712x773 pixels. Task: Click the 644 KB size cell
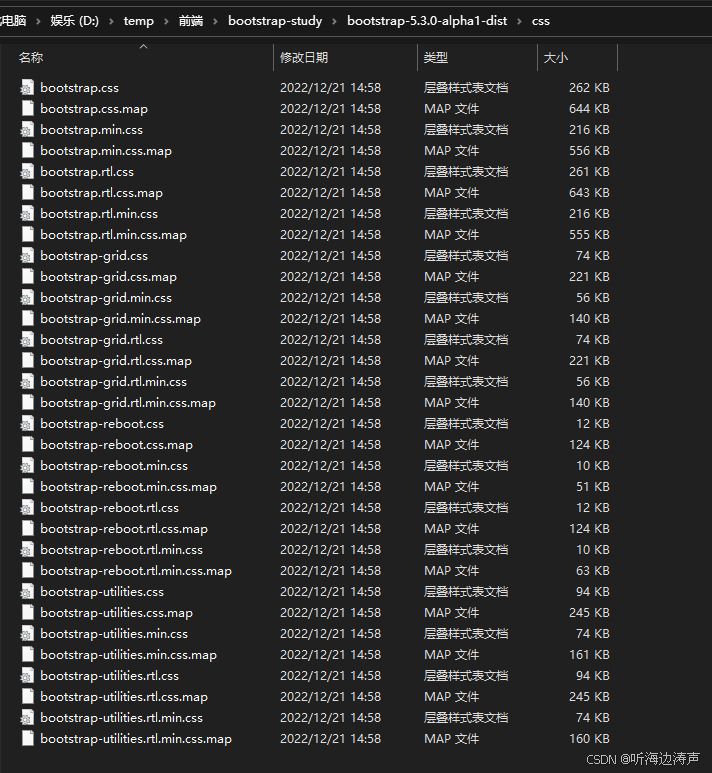(589, 108)
